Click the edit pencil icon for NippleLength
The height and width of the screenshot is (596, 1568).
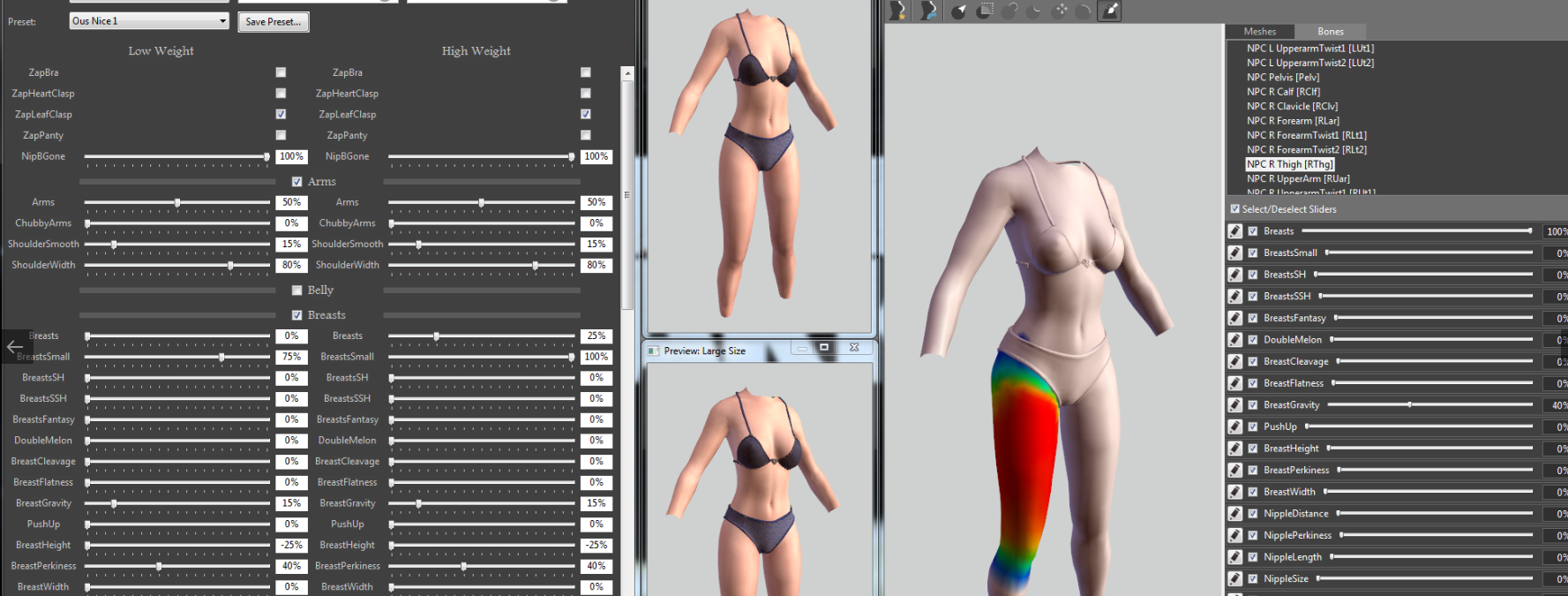coord(1235,557)
